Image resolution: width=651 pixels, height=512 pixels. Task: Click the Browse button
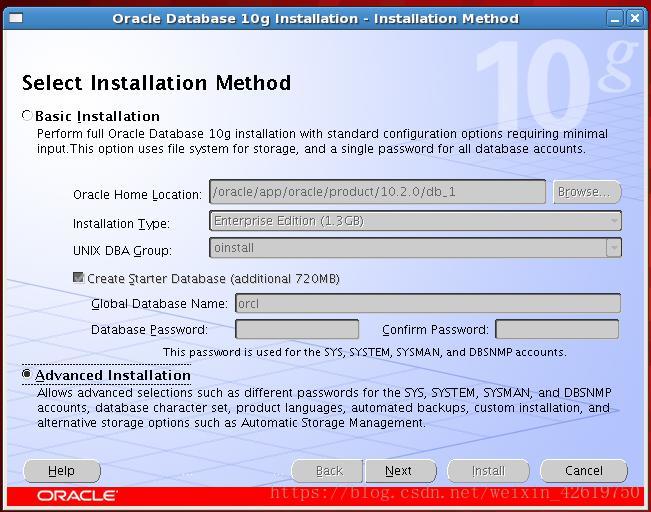[587, 192]
